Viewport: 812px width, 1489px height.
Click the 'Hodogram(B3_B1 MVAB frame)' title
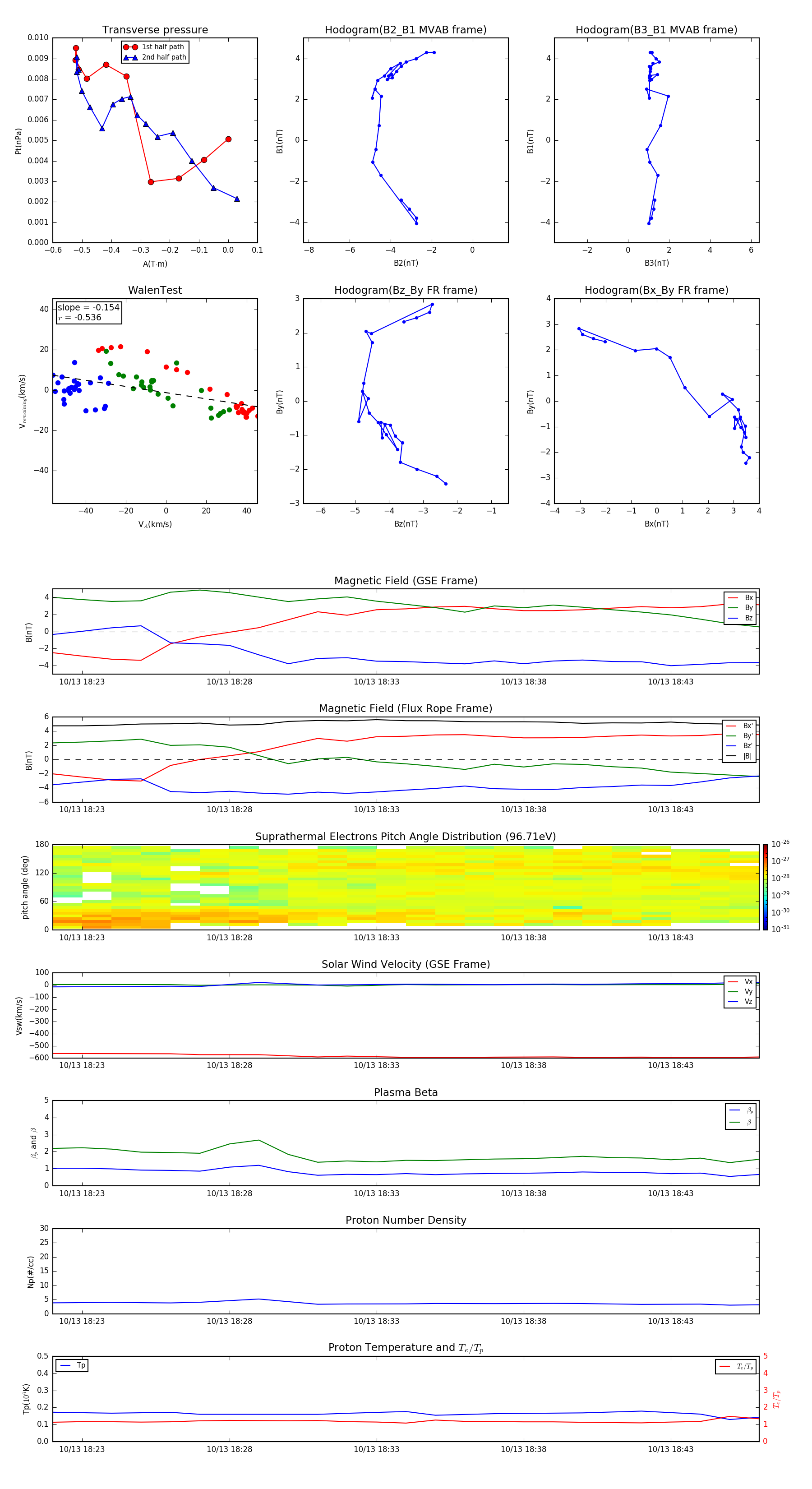coord(656,30)
